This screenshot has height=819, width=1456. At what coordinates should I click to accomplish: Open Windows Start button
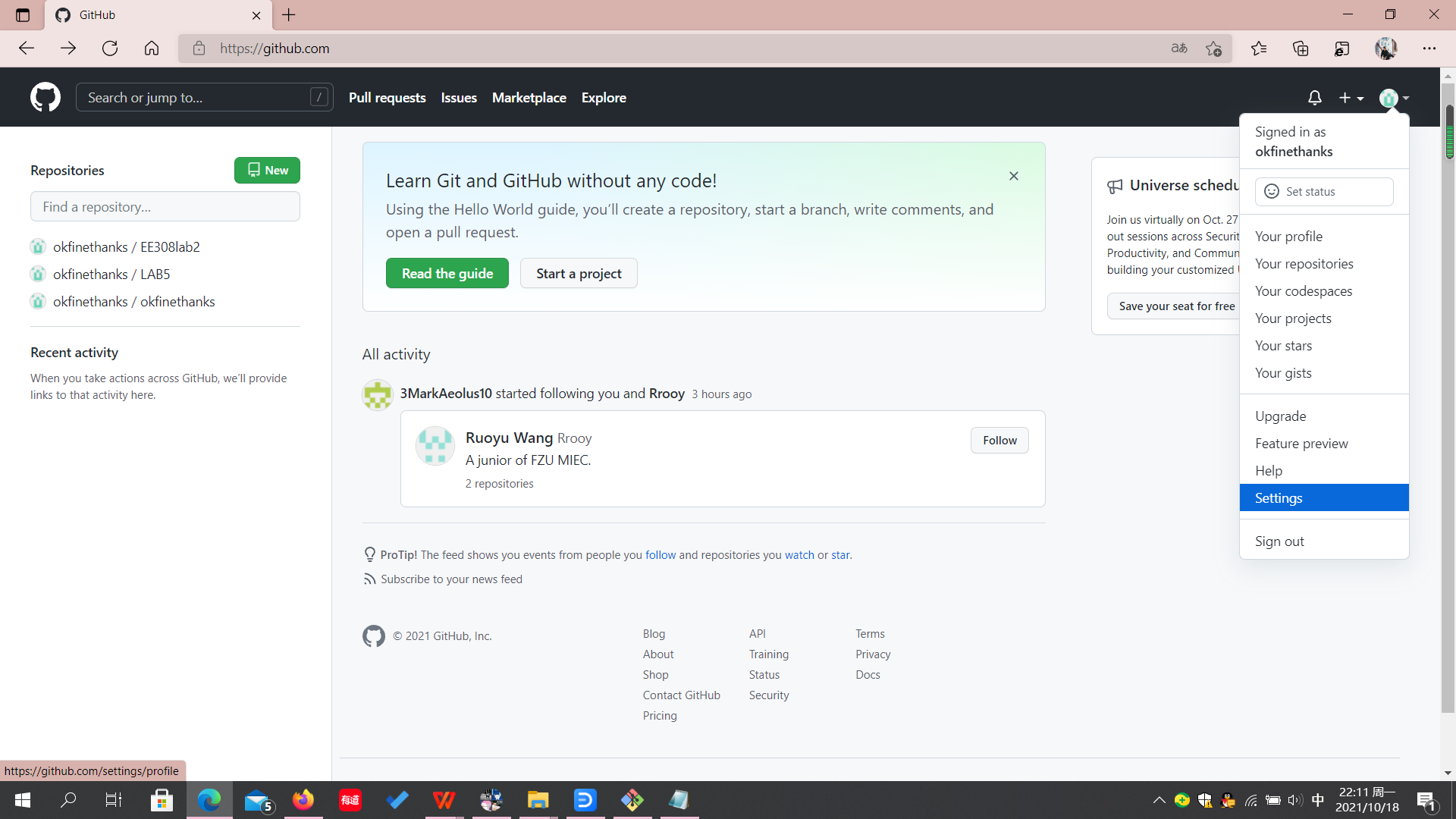coord(23,800)
